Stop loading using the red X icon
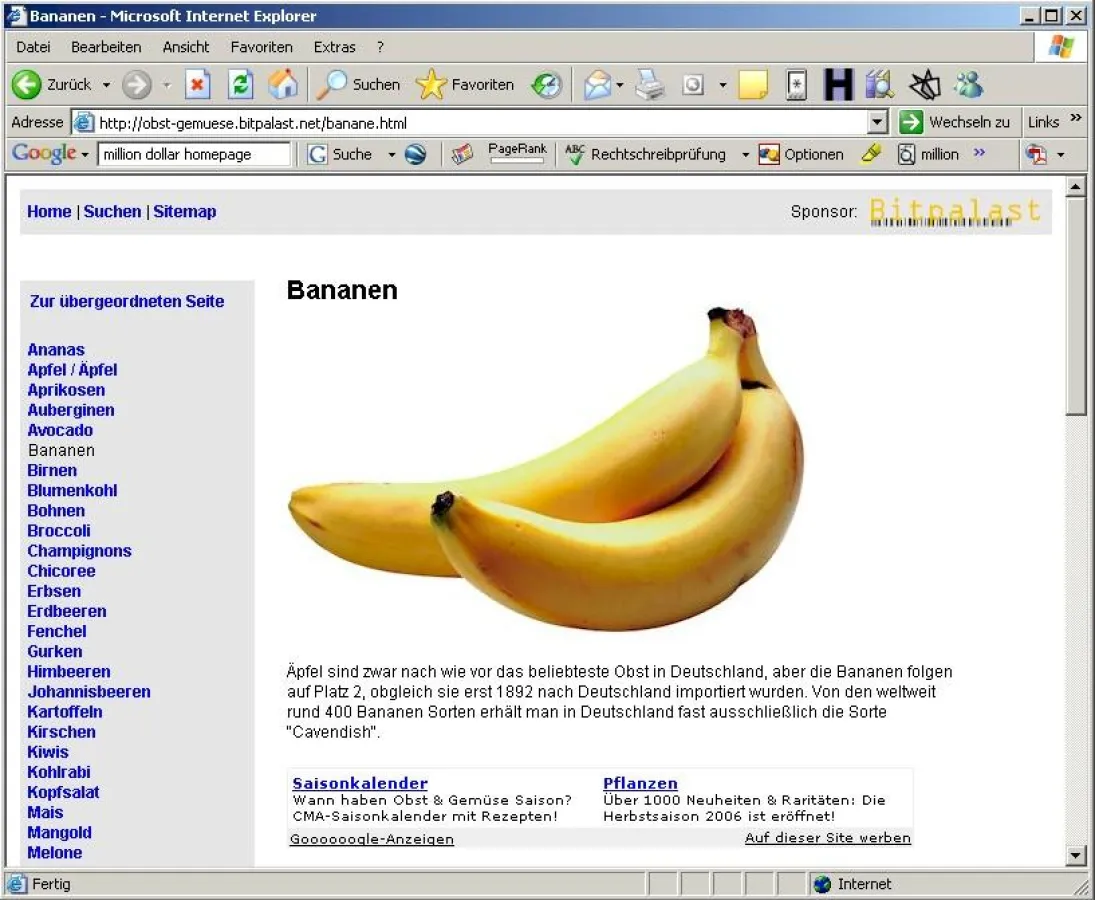 click(198, 85)
